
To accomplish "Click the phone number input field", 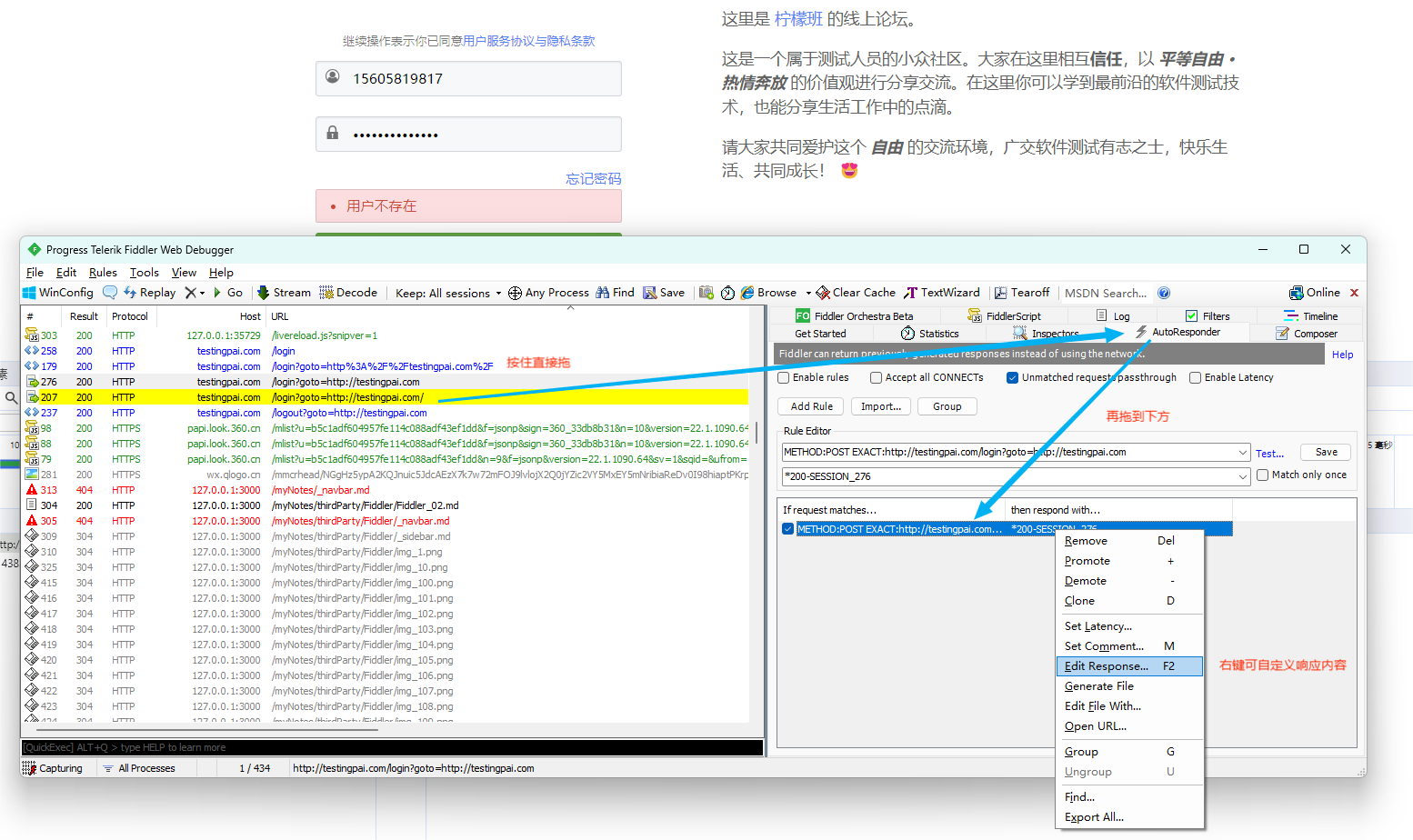I will coord(468,79).
